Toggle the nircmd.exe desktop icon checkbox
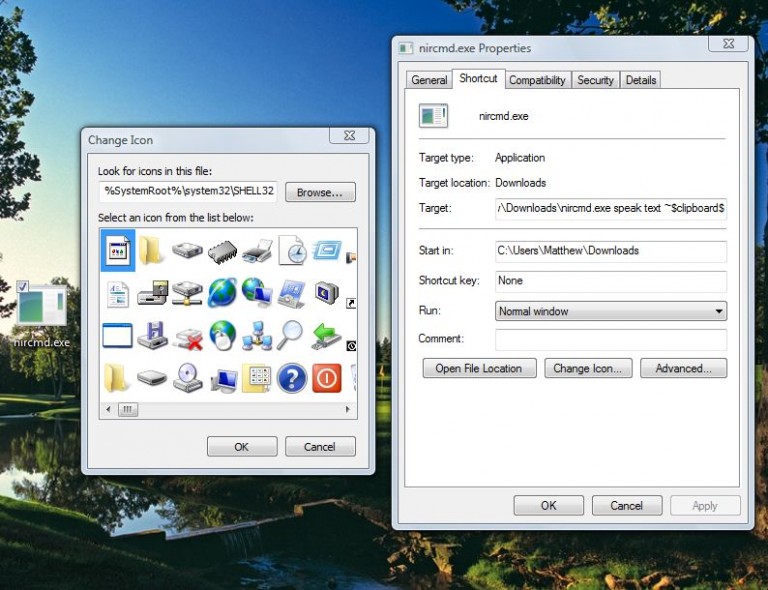The height and width of the screenshot is (590, 768). tap(23, 286)
